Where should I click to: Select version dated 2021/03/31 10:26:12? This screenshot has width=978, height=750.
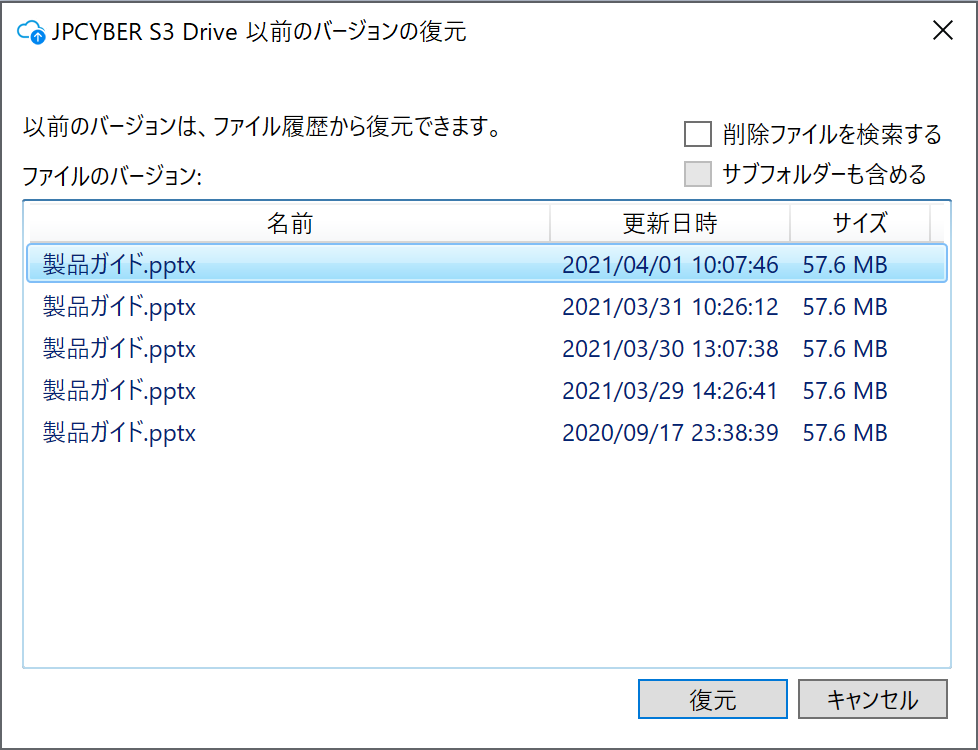tap(487, 306)
